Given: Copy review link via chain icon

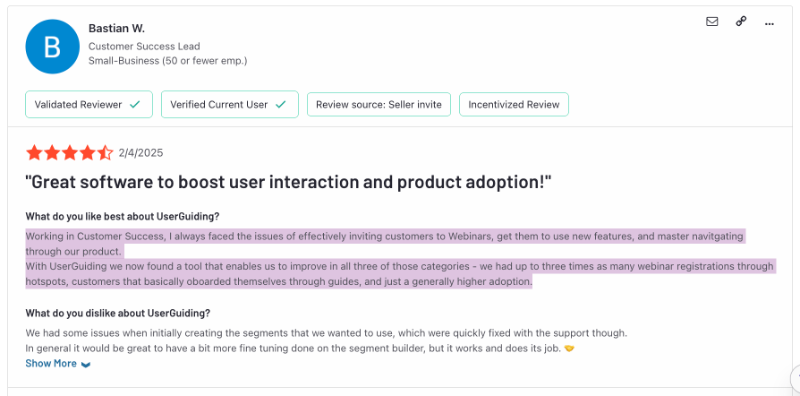Looking at the screenshot, I should click(741, 21).
